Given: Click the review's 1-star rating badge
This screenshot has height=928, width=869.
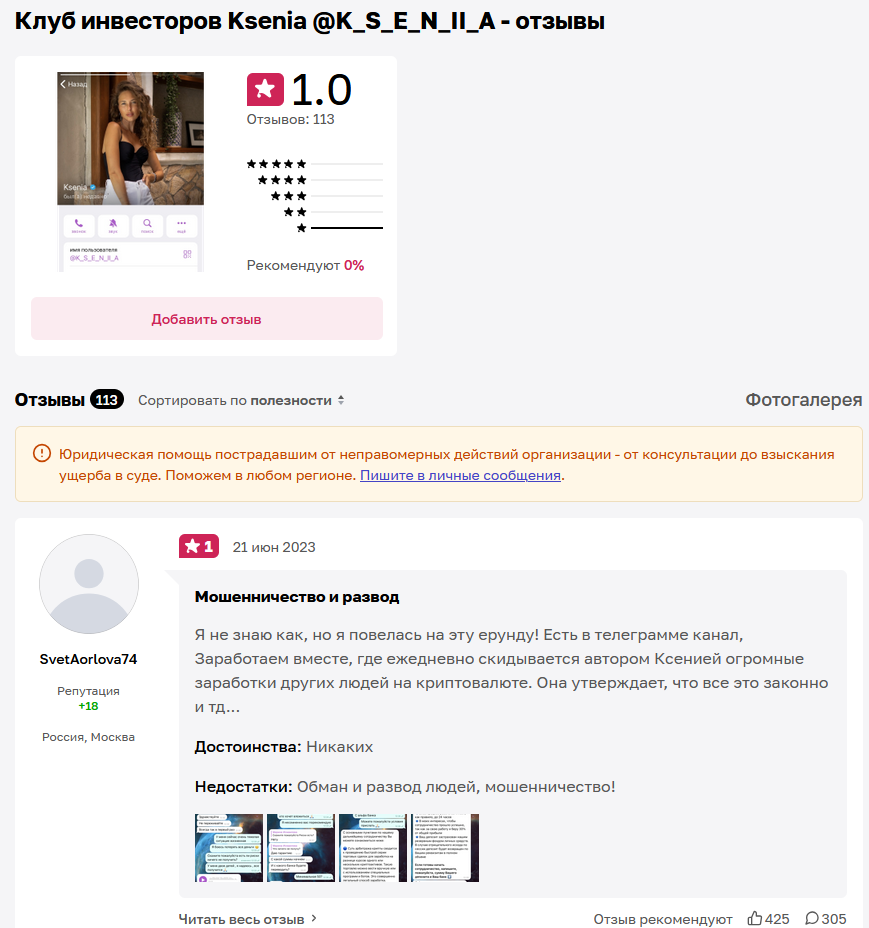Looking at the screenshot, I should (199, 546).
